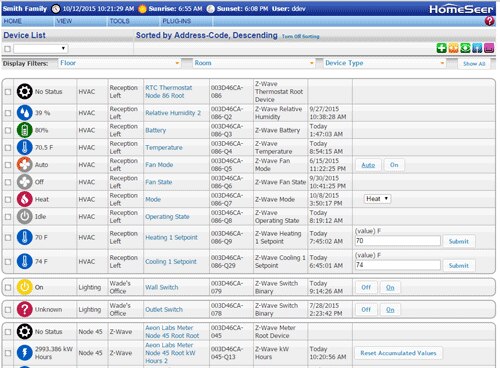This screenshot has height=368, width=500.
Task: Turn On the Wall Switch
Action: pos(390,287)
